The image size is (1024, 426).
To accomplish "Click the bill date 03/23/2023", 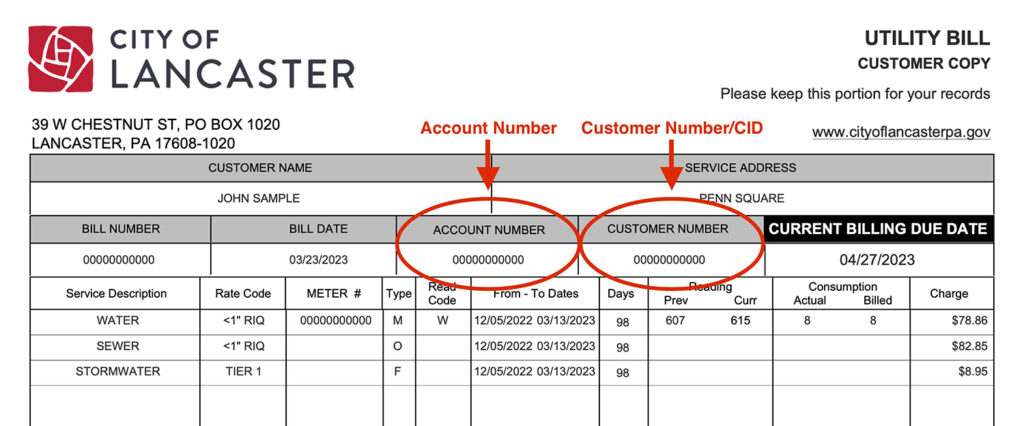I will 319,260.
